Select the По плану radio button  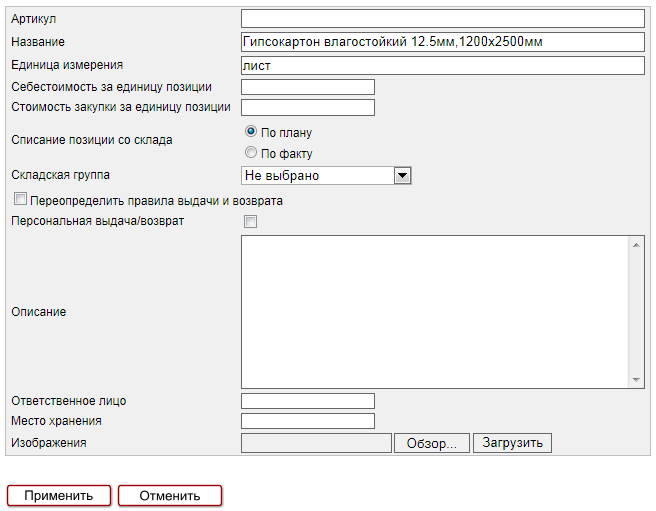coord(251,131)
